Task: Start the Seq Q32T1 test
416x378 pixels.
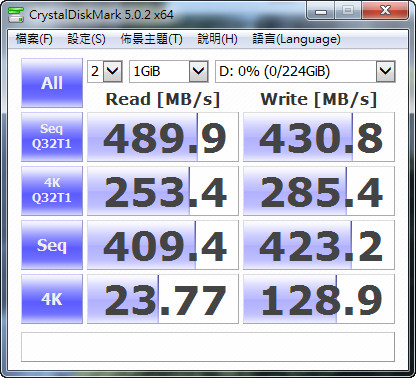Action: 52,137
